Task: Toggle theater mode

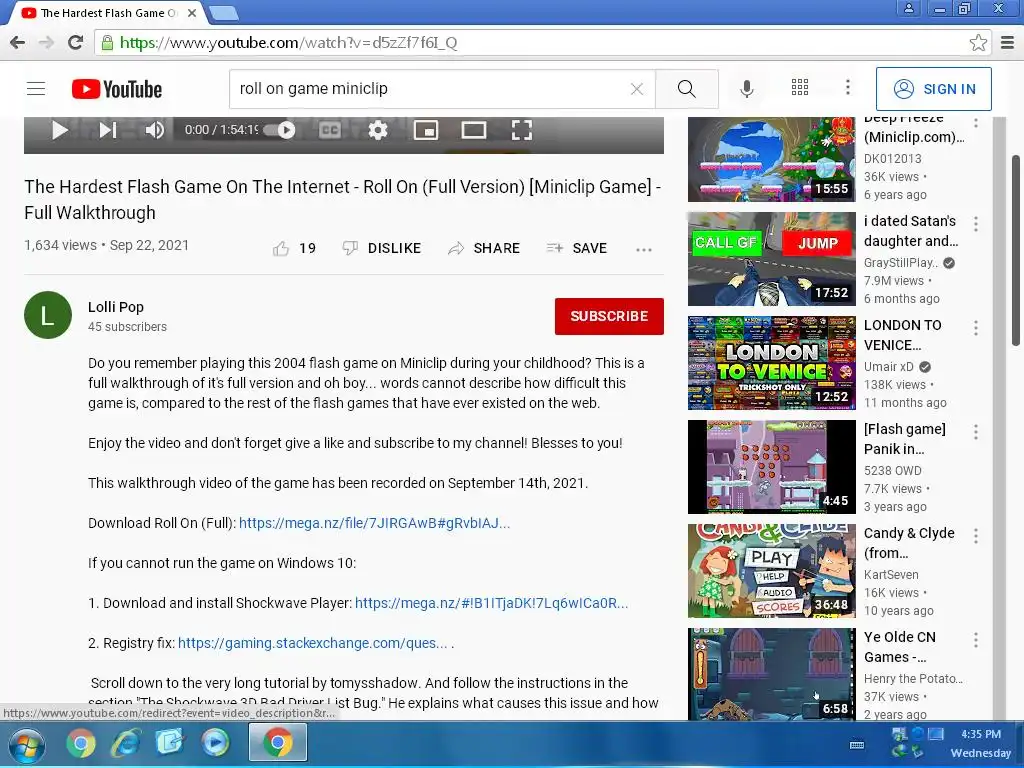Action: [x=473, y=130]
